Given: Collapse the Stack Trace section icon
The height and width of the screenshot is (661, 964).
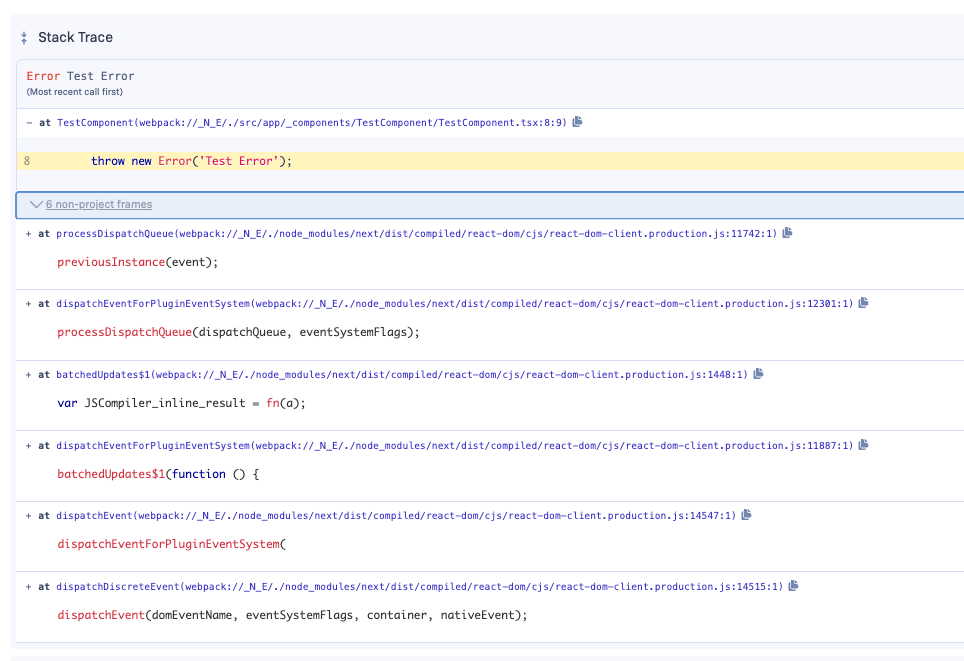Looking at the screenshot, I should click(x=24, y=38).
